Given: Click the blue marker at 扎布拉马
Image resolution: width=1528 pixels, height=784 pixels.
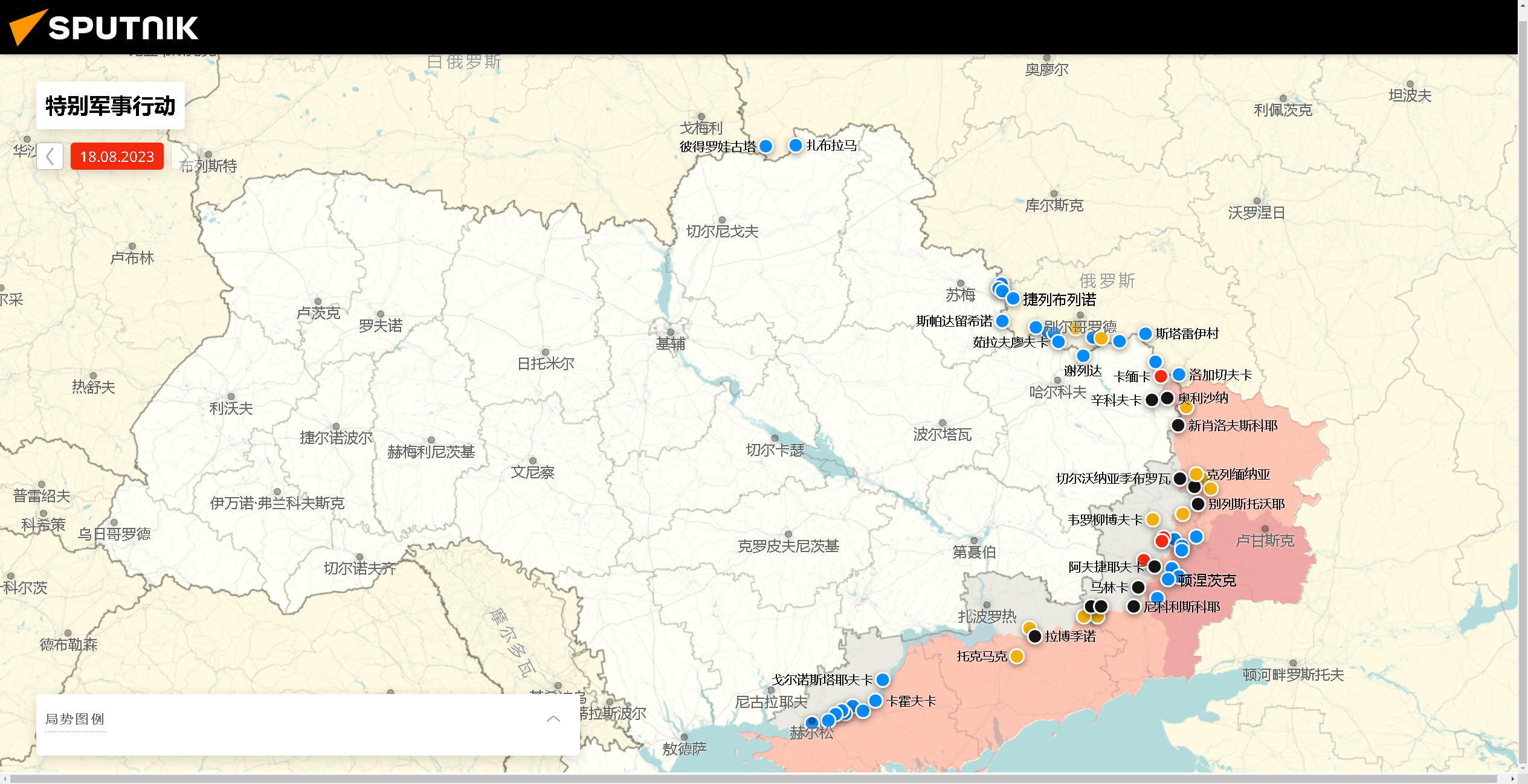Looking at the screenshot, I should tap(796, 145).
